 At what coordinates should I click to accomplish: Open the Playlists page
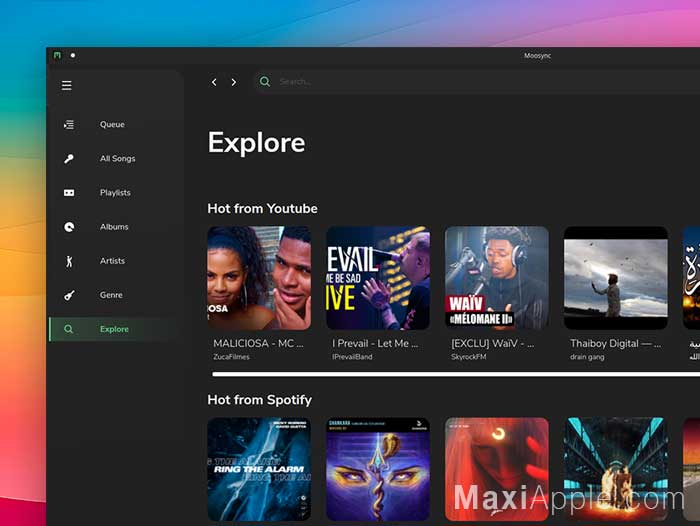coord(115,193)
